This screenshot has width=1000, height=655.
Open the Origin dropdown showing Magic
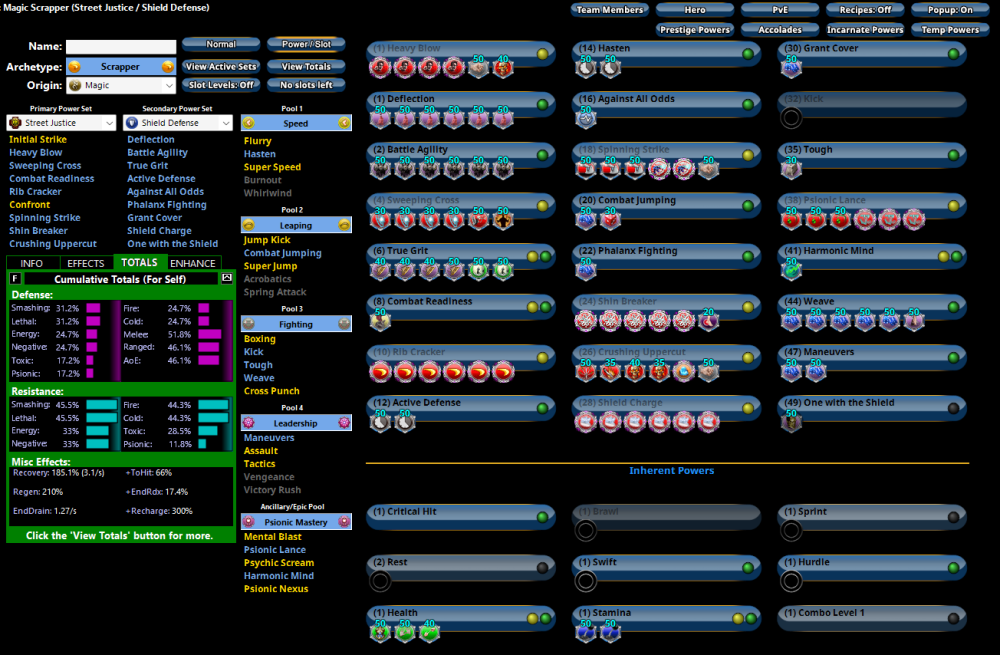tap(120, 86)
